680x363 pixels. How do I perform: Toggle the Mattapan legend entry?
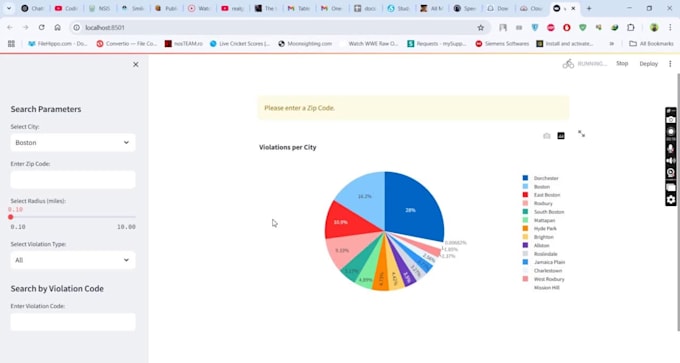click(539, 220)
